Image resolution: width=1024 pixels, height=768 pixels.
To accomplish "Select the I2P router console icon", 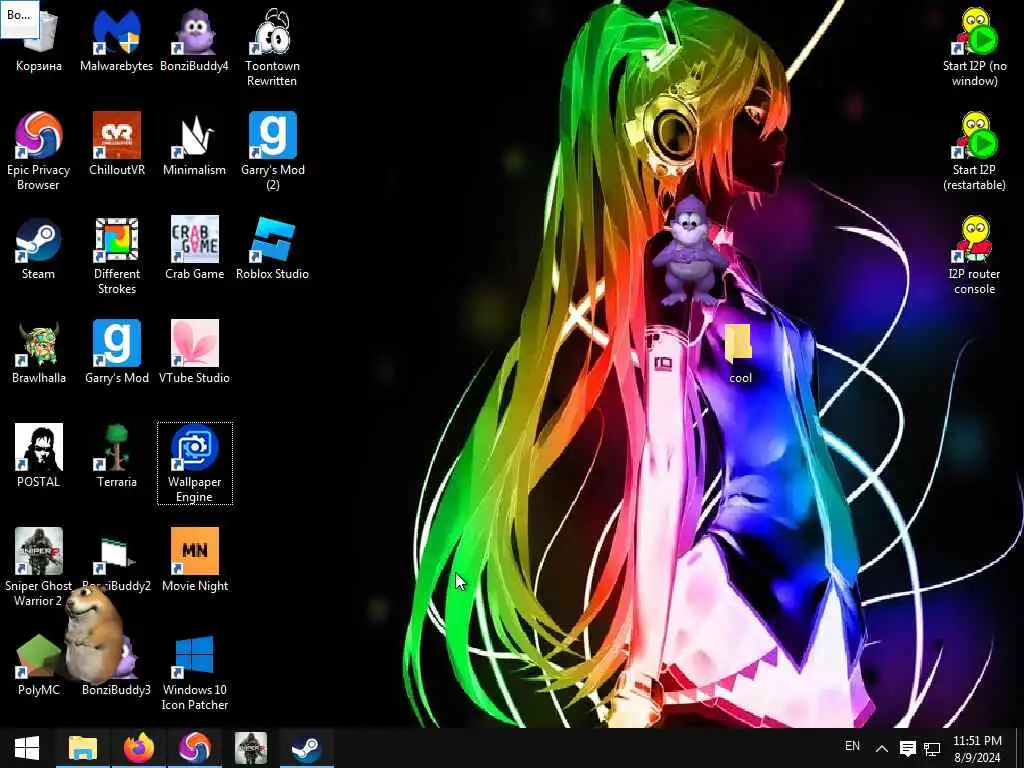I will click(x=974, y=255).
